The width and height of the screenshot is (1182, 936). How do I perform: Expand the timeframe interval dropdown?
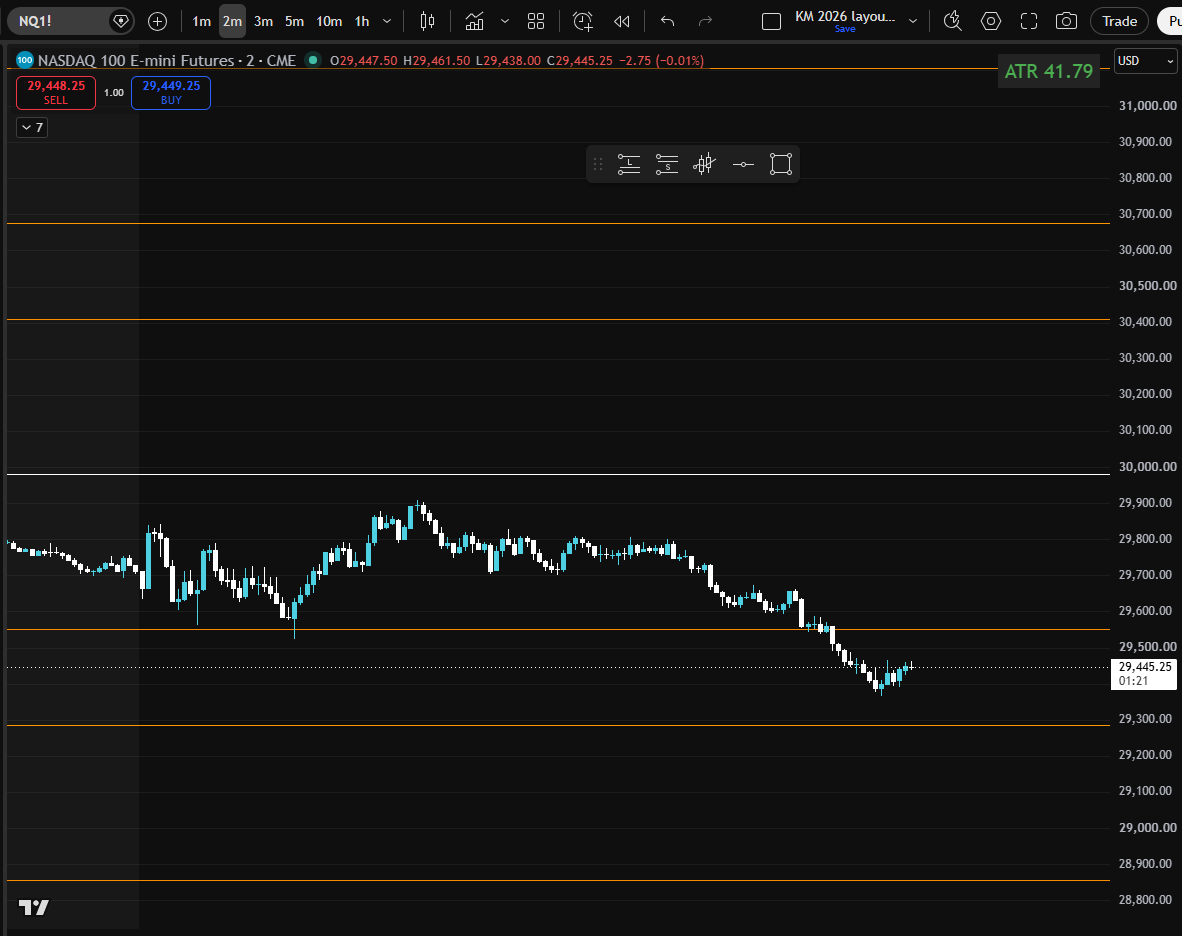tap(387, 21)
